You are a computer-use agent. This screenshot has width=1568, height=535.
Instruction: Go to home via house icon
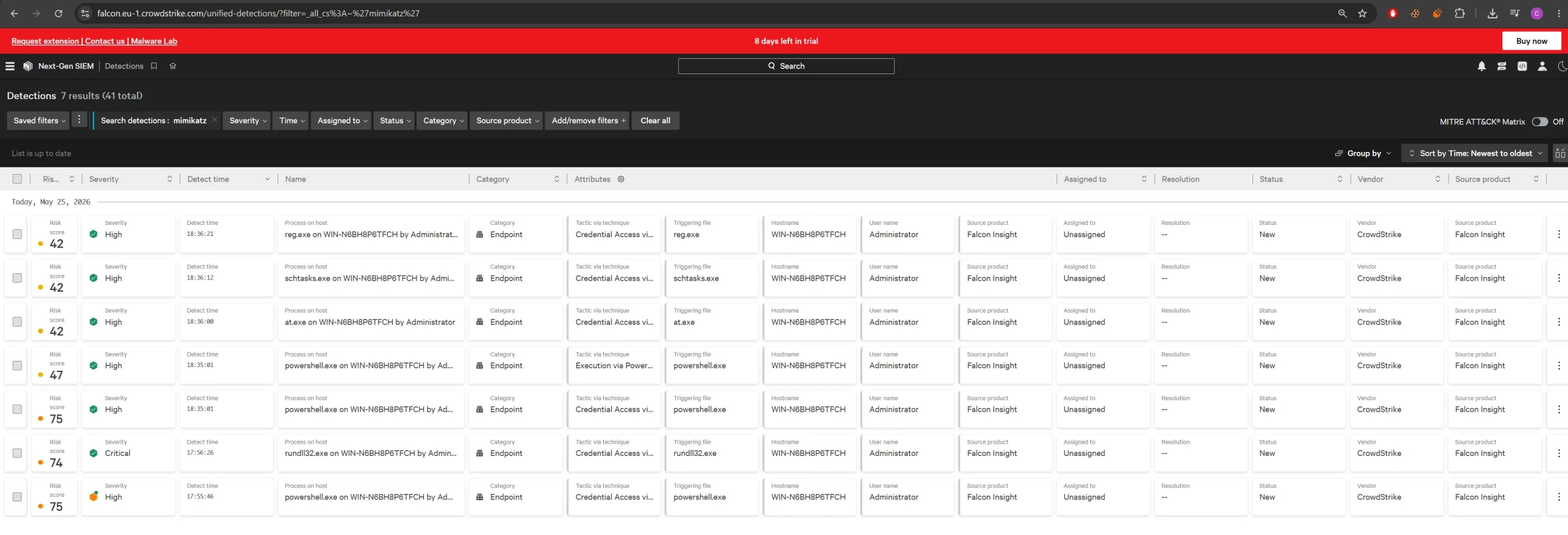[173, 66]
